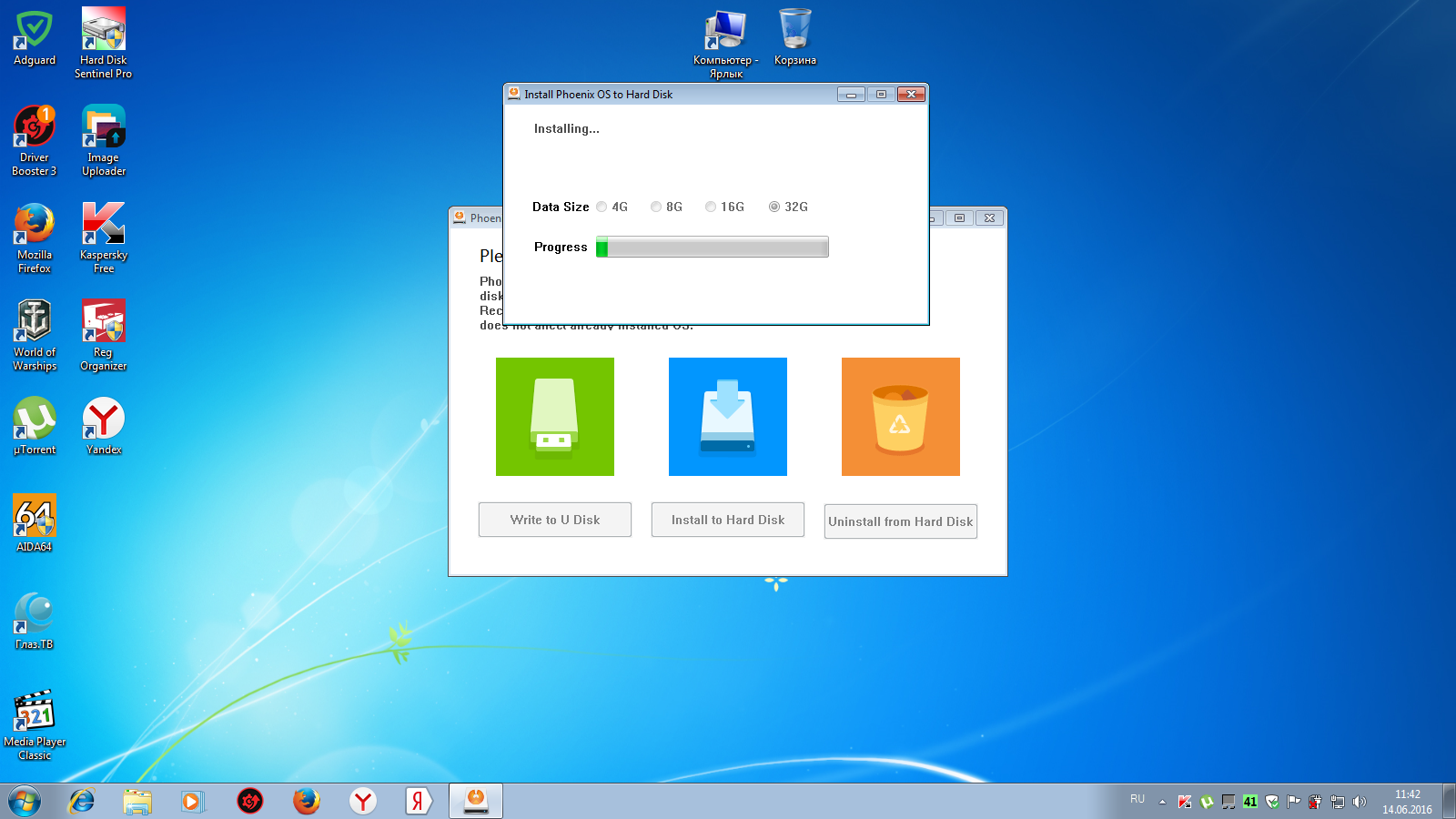Screen dimensions: 1456x819
Task: Click the RU language indicator in taskbar
Action: click(1137, 799)
